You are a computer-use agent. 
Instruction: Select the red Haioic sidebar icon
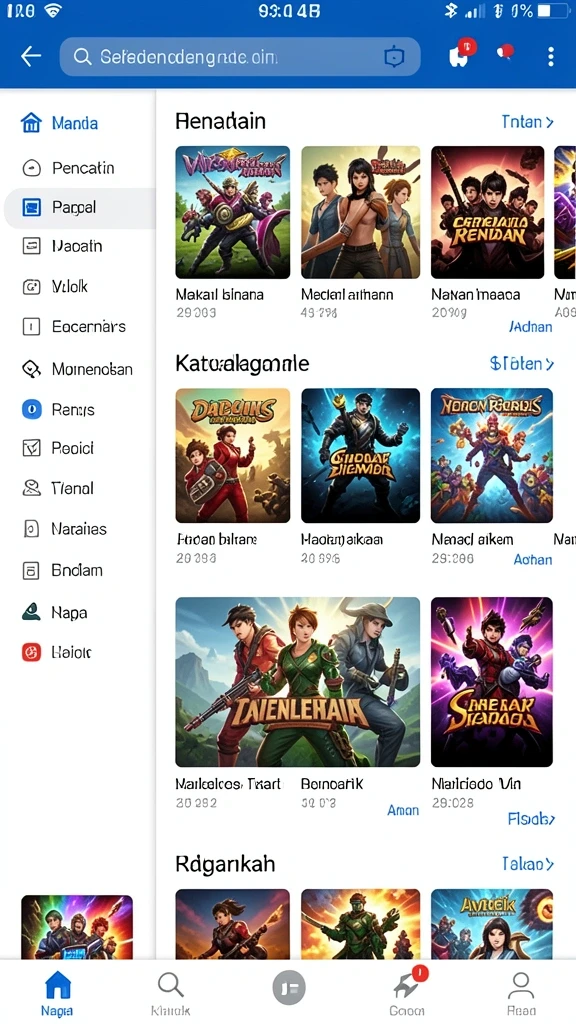coord(31,652)
